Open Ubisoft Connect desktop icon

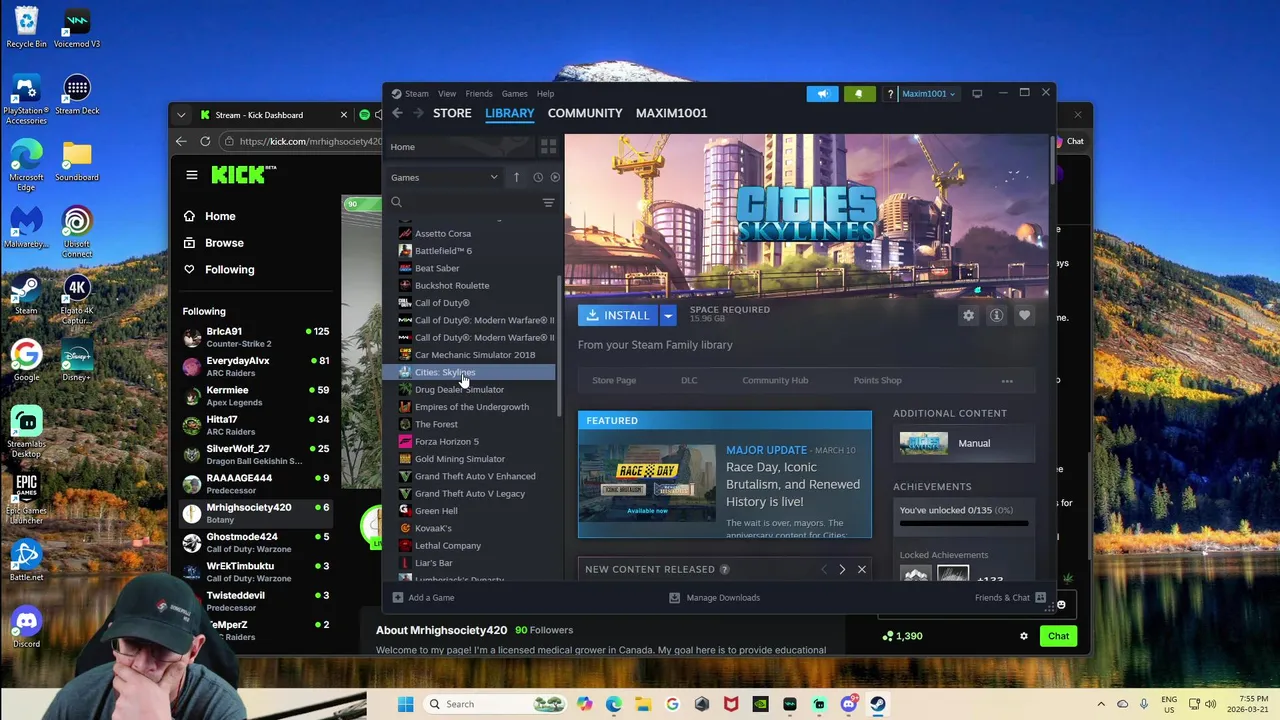click(x=77, y=232)
